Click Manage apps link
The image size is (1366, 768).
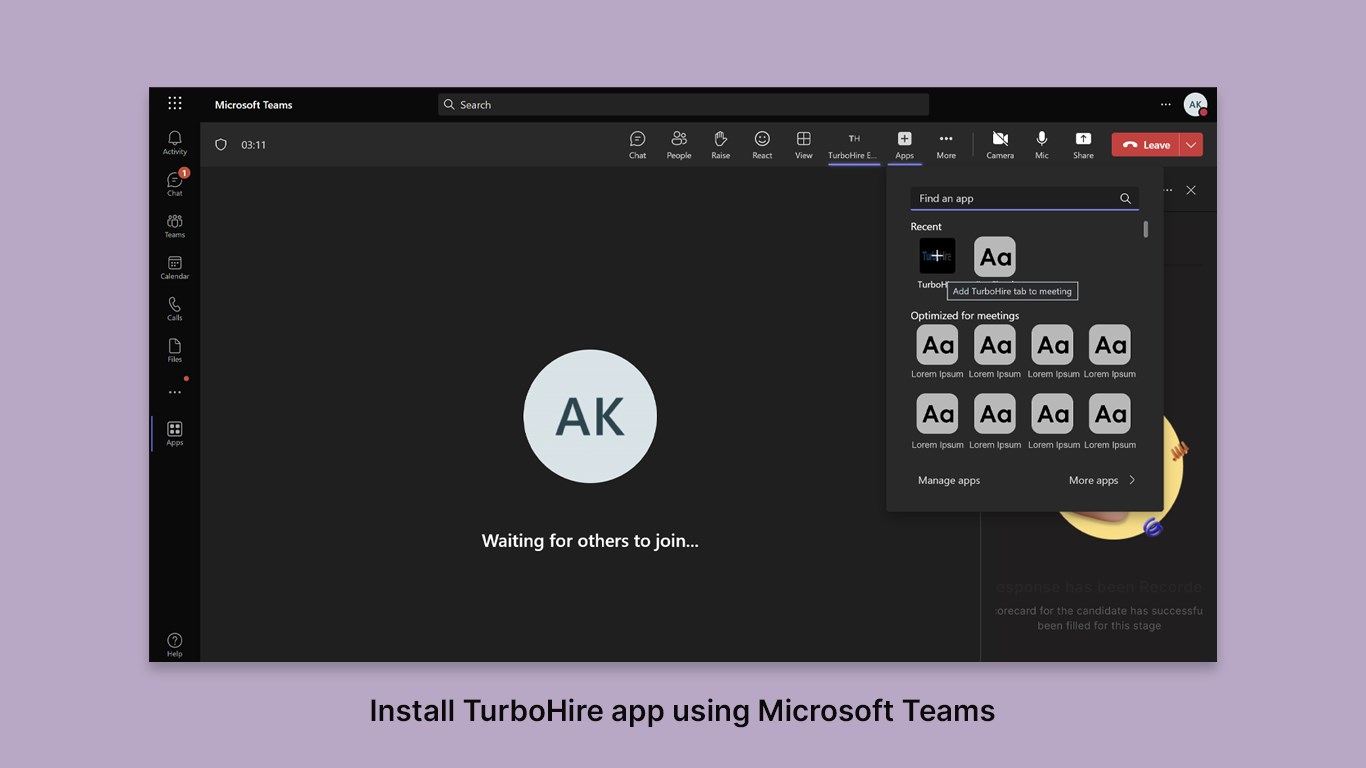pyautogui.click(x=949, y=480)
